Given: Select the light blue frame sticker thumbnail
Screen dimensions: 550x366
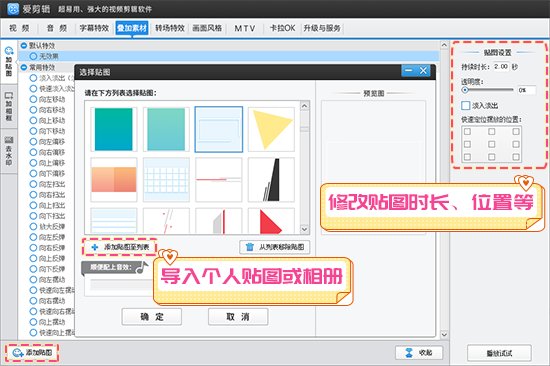Looking at the screenshot, I should point(219,129).
